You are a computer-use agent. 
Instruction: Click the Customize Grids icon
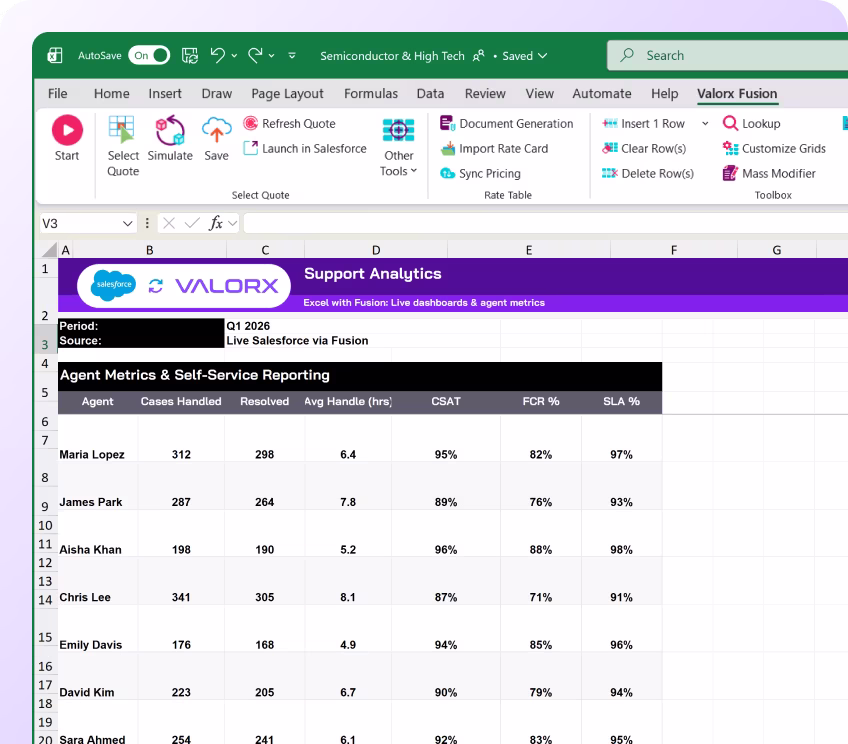click(x=730, y=148)
